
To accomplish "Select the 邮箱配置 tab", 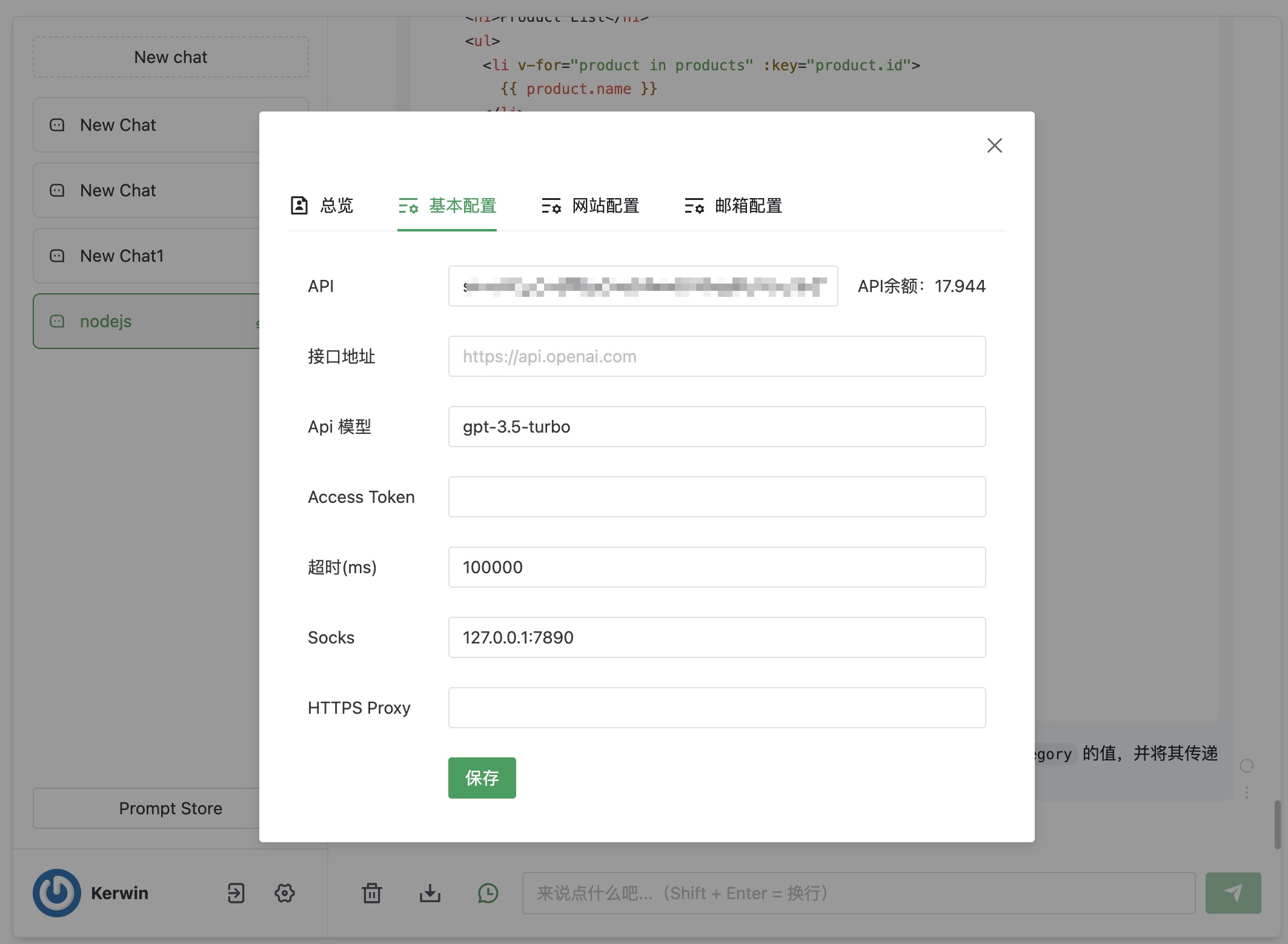I will click(734, 206).
